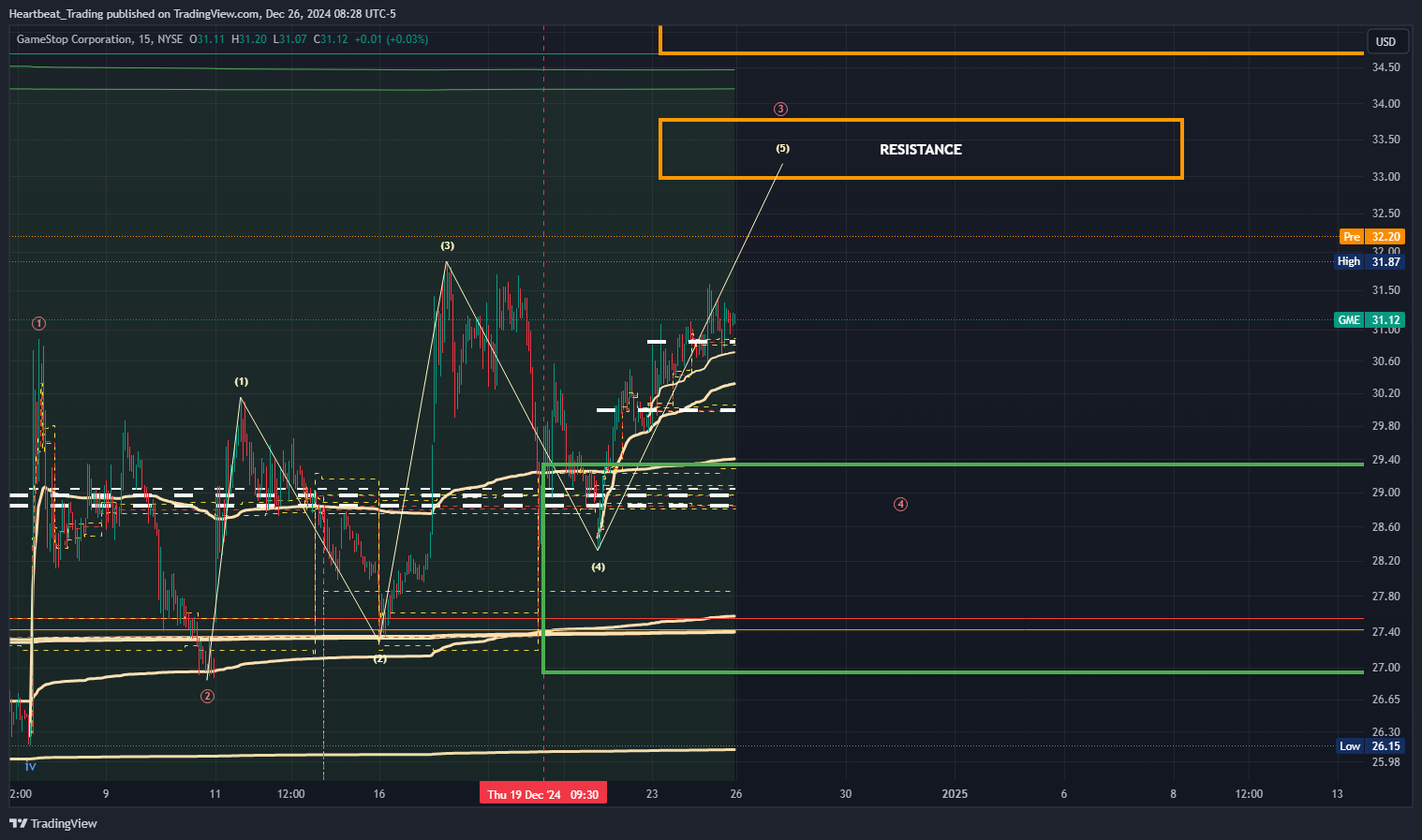Click the open value O31.11
1422x840 pixels.
207,39
